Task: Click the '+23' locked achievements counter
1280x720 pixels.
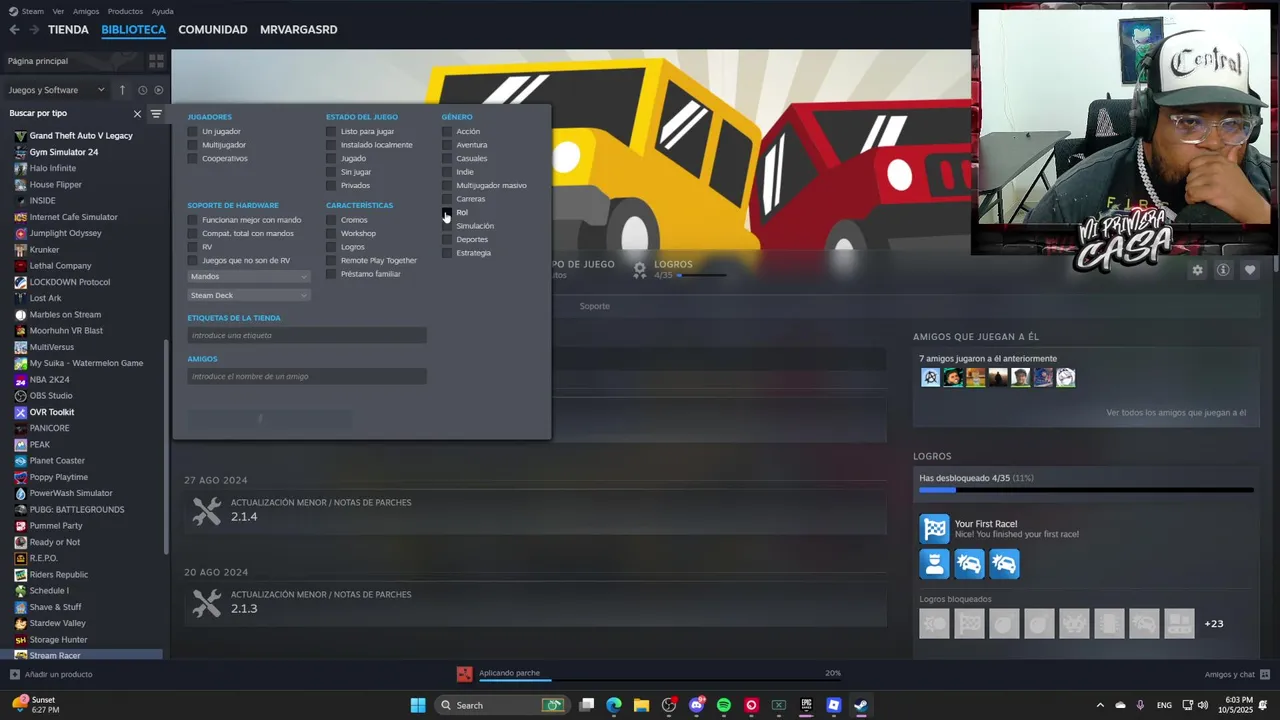Action: click(x=1213, y=623)
